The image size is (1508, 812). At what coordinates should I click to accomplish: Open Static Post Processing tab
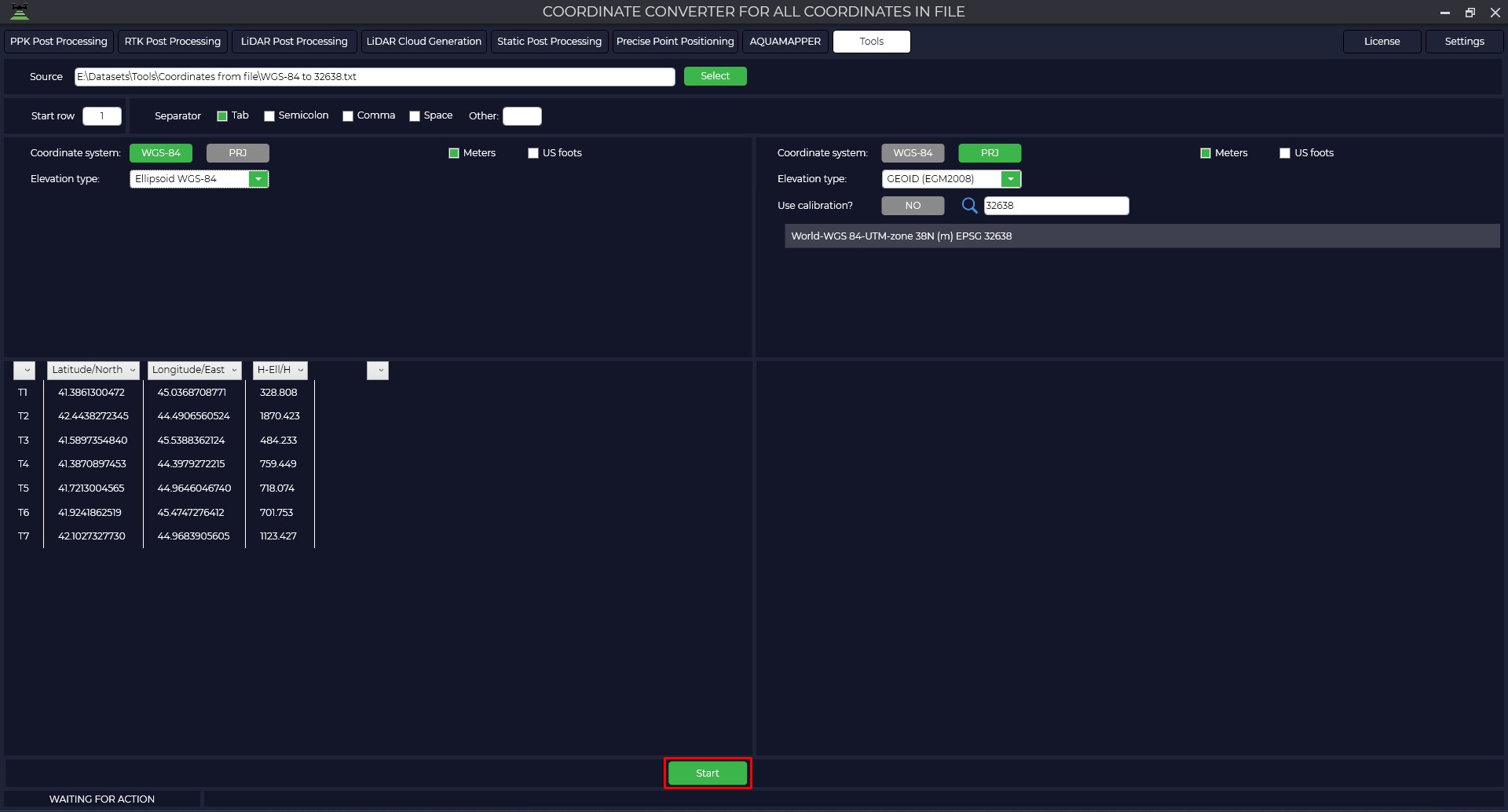(550, 42)
